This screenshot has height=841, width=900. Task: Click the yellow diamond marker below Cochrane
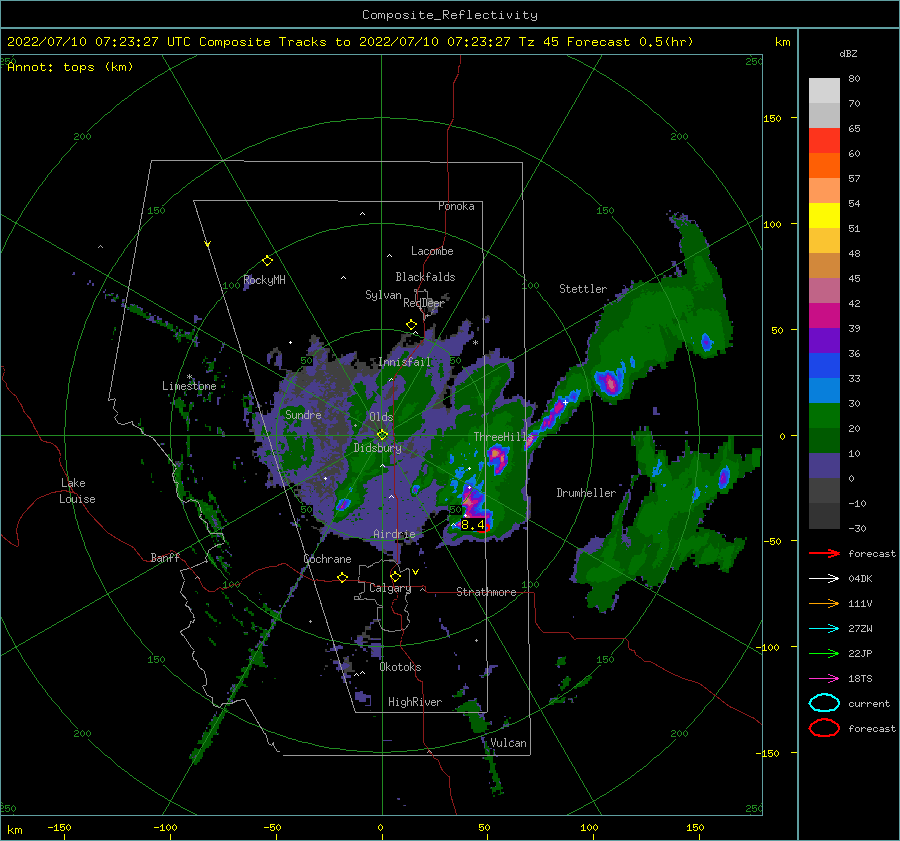pyautogui.click(x=343, y=577)
